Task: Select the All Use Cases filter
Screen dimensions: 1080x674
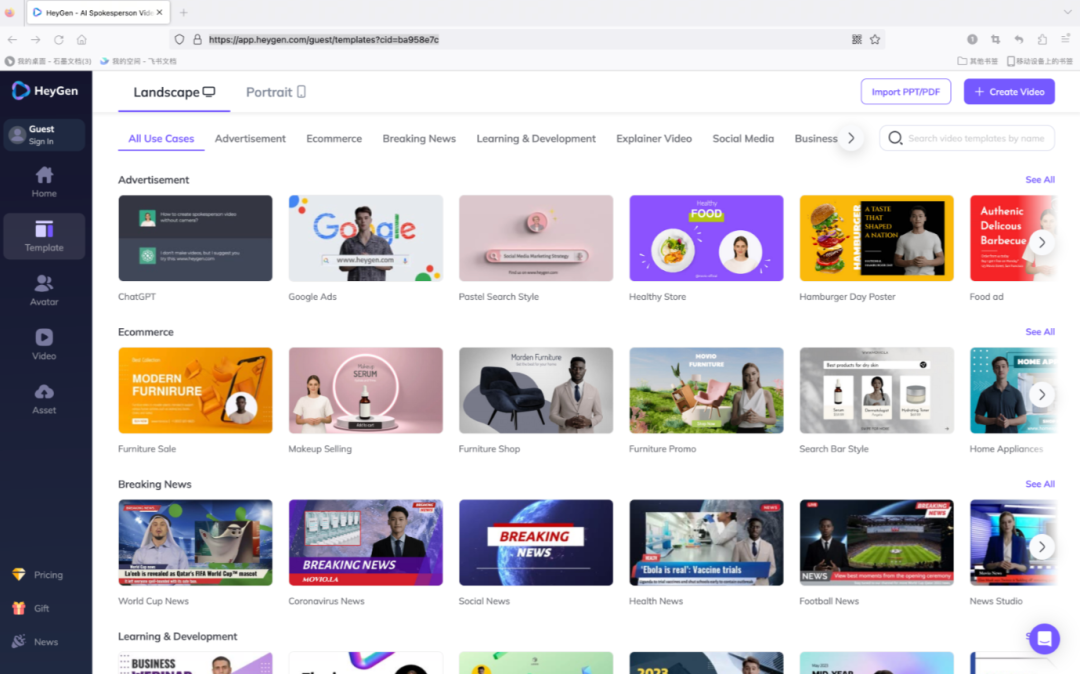Action: click(x=161, y=138)
